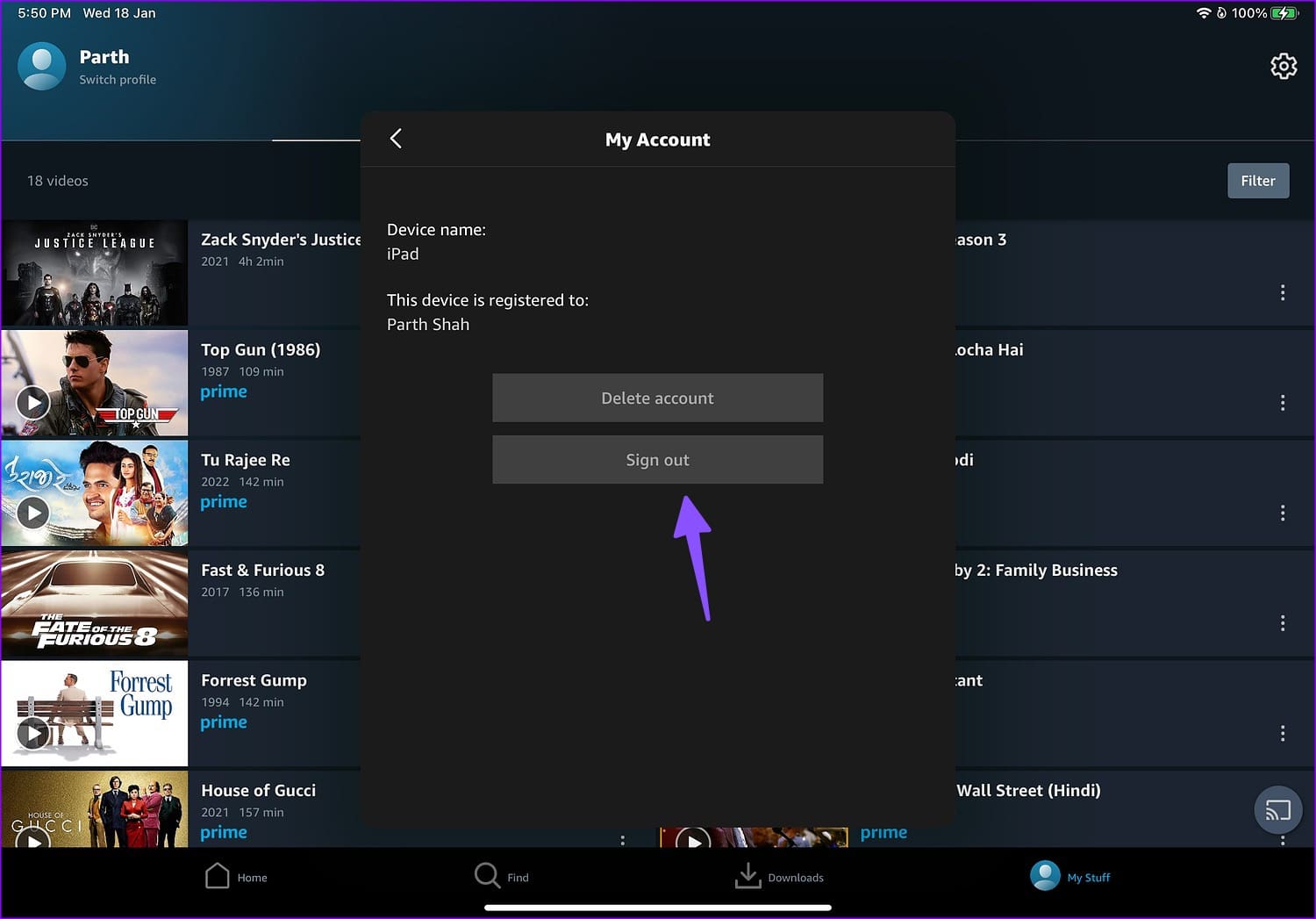Play Tu Rajee Re using its play icon
Viewport: 1316px width, 919px height.
32,513
